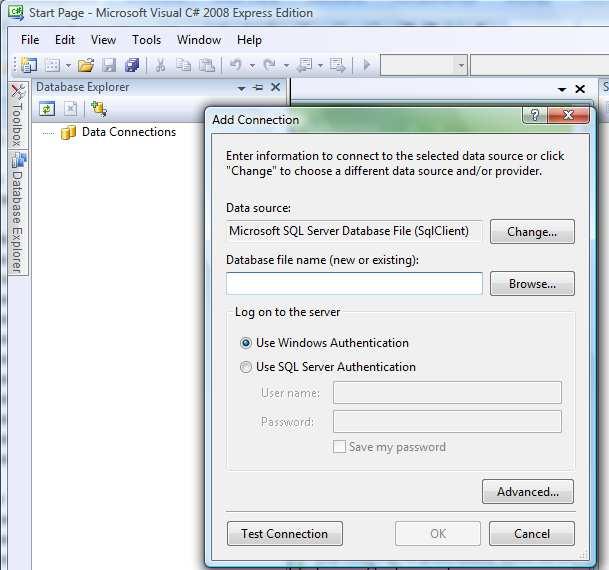
Task: Open the View menu
Action: coord(103,40)
